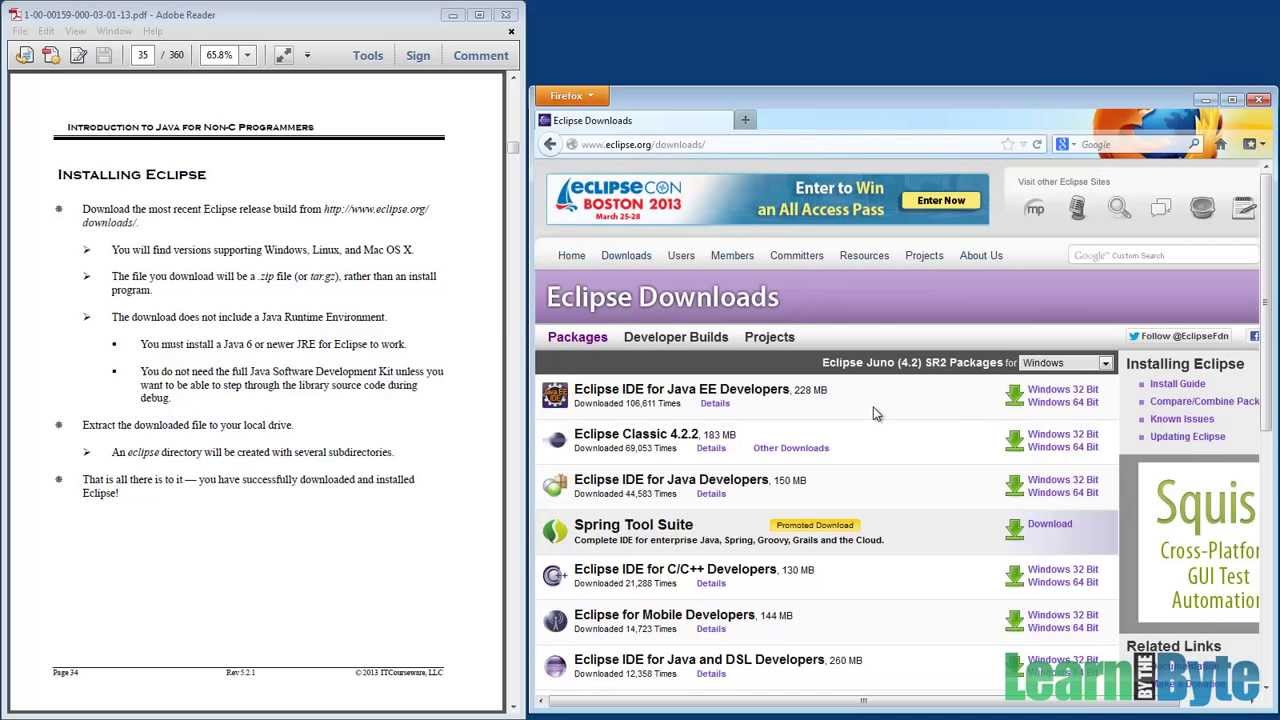
Task: Open the search engine selector dropdown
Action: point(1067,144)
